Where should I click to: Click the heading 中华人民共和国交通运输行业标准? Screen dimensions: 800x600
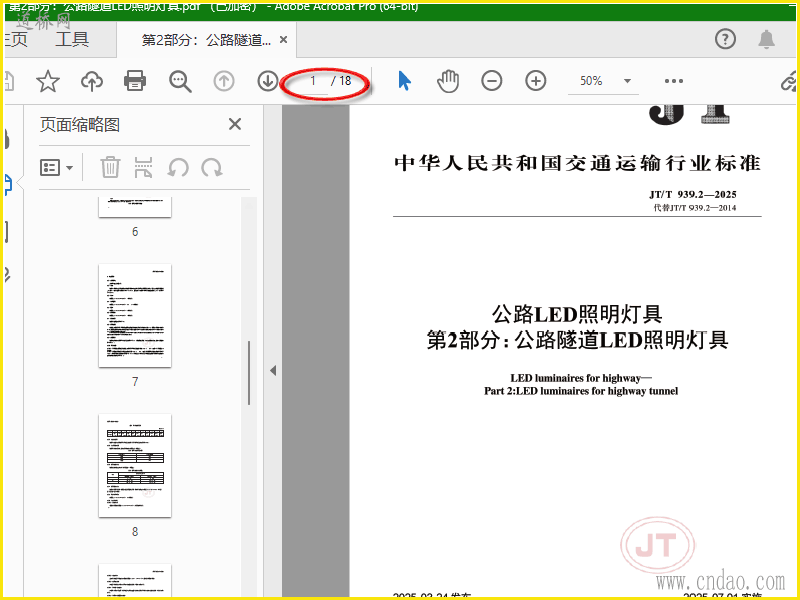coord(577,163)
